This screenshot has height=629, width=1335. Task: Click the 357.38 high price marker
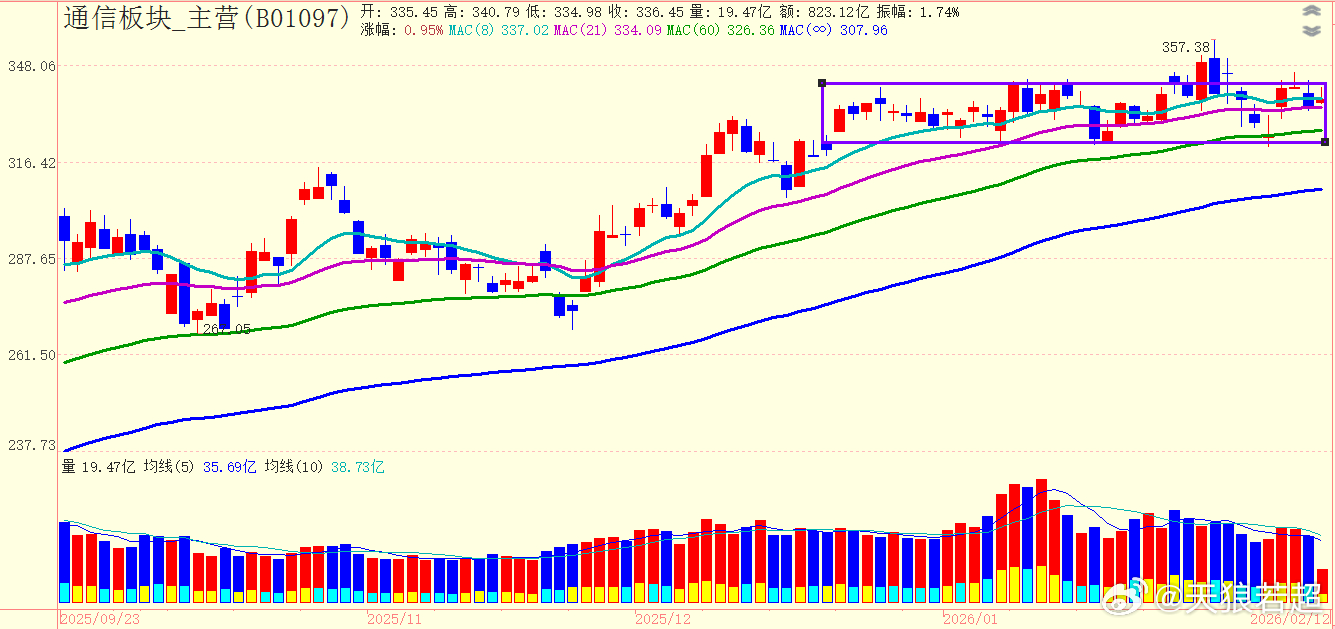point(1186,47)
